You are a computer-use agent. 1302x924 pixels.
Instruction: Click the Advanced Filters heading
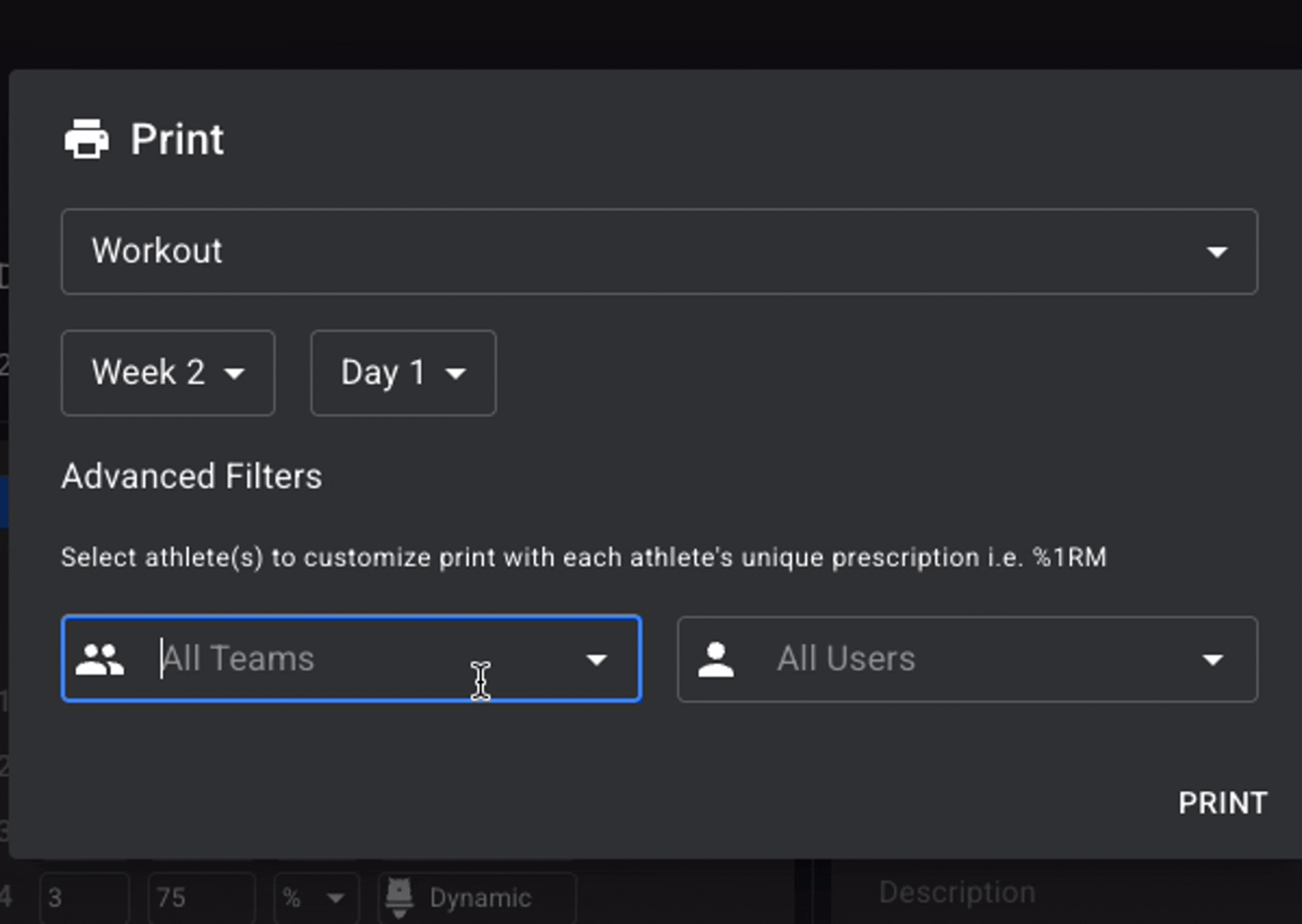192,476
